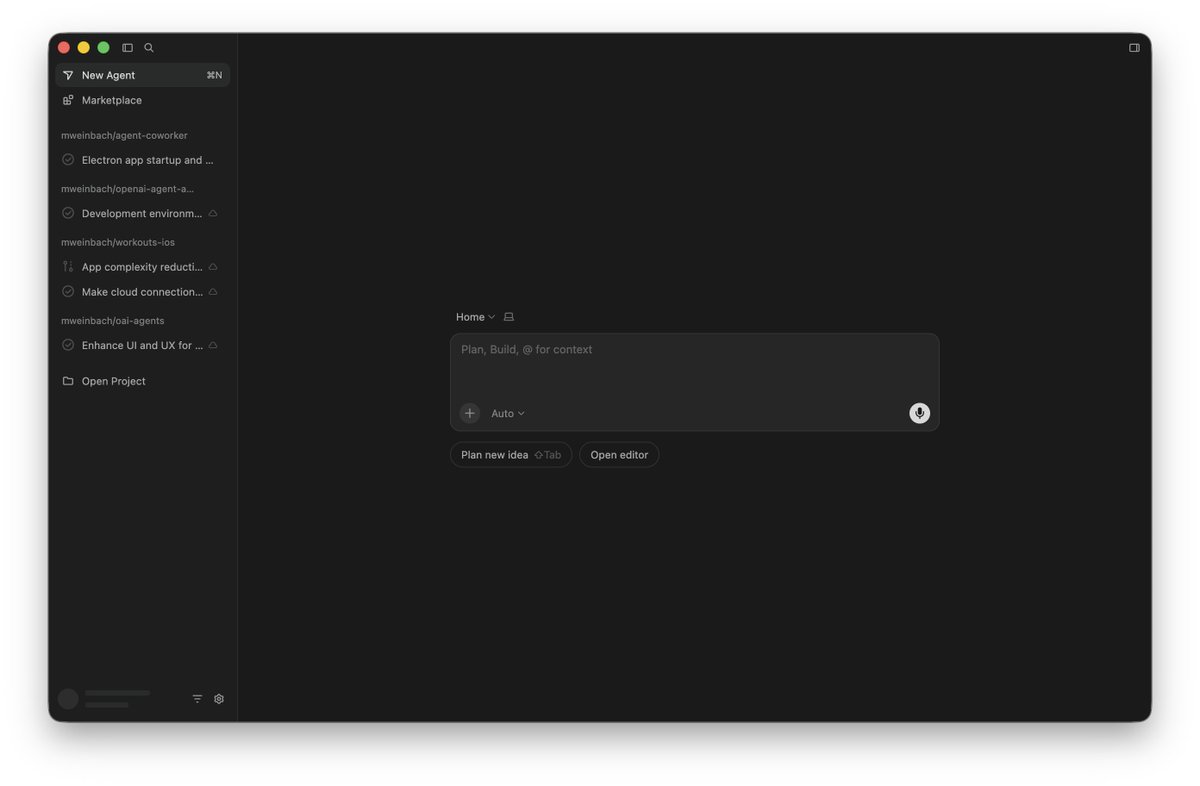Click Open Project
The width and height of the screenshot is (1200, 786).
(143, 381)
